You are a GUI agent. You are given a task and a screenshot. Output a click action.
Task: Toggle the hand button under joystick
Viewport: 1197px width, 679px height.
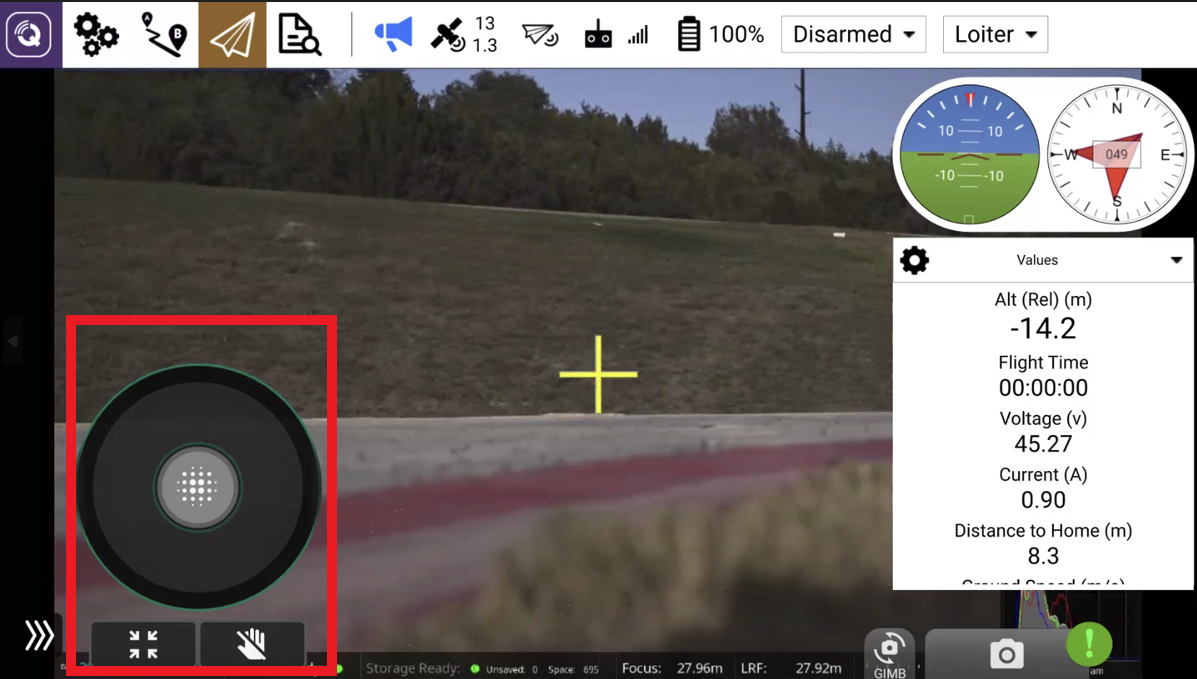[x=252, y=644]
